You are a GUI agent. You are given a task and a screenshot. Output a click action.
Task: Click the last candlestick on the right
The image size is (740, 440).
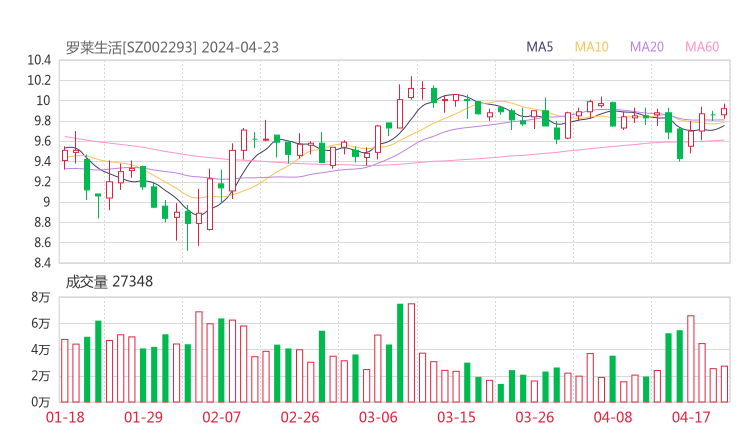pos(724,111)
